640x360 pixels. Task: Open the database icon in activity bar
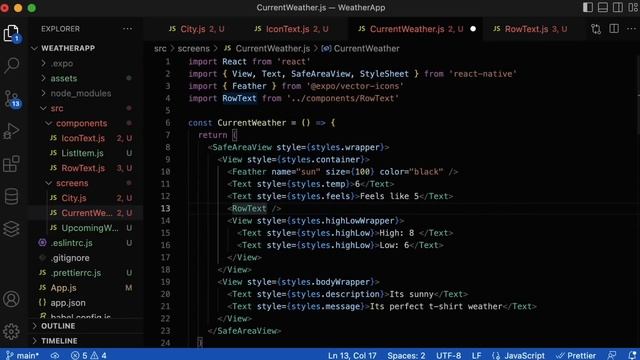(x=11, y=196)
